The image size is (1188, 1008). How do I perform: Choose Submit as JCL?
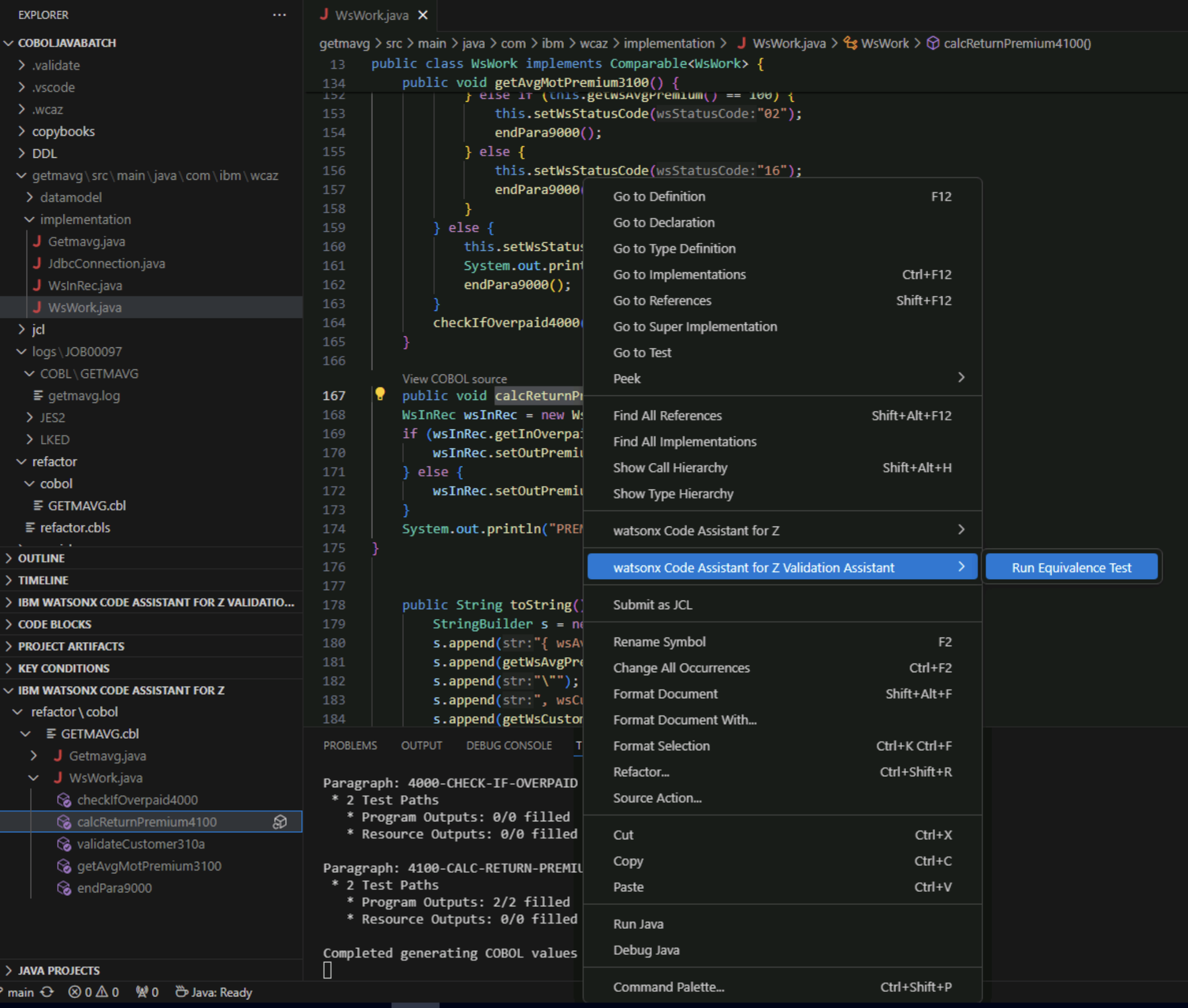click(782, 605)
